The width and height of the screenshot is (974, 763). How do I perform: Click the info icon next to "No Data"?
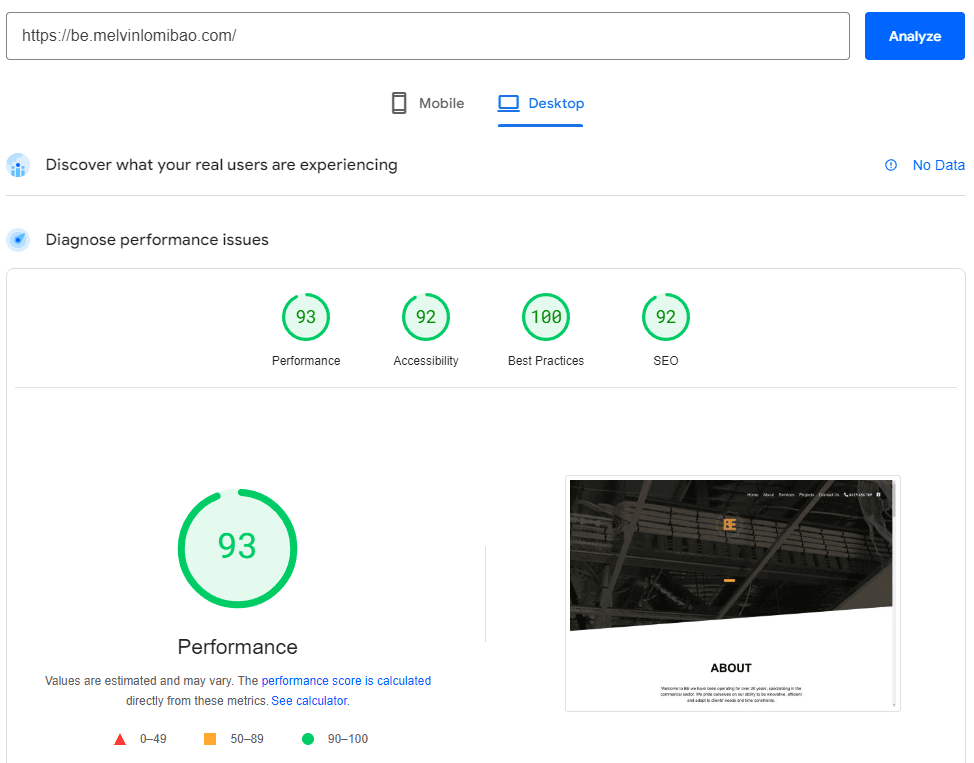click(890, 165)
